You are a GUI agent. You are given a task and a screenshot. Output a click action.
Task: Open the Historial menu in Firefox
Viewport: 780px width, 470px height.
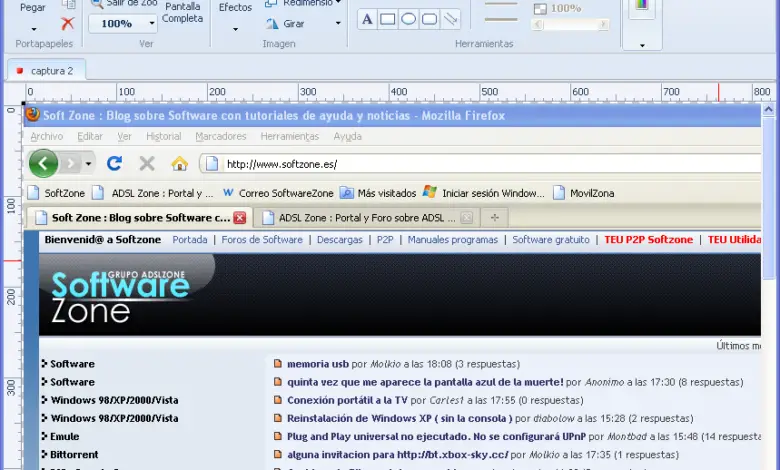(x=164, y=136)
